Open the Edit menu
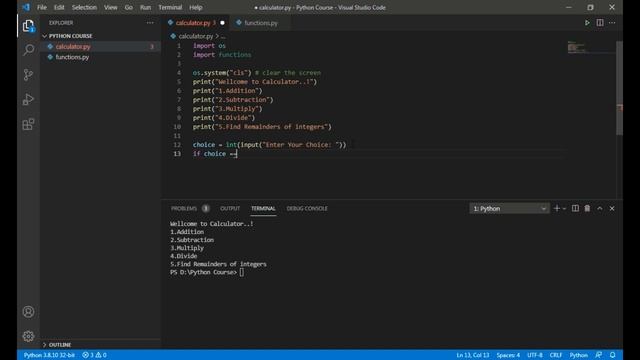Screen dimensions: 640x360 pos(59,7)
